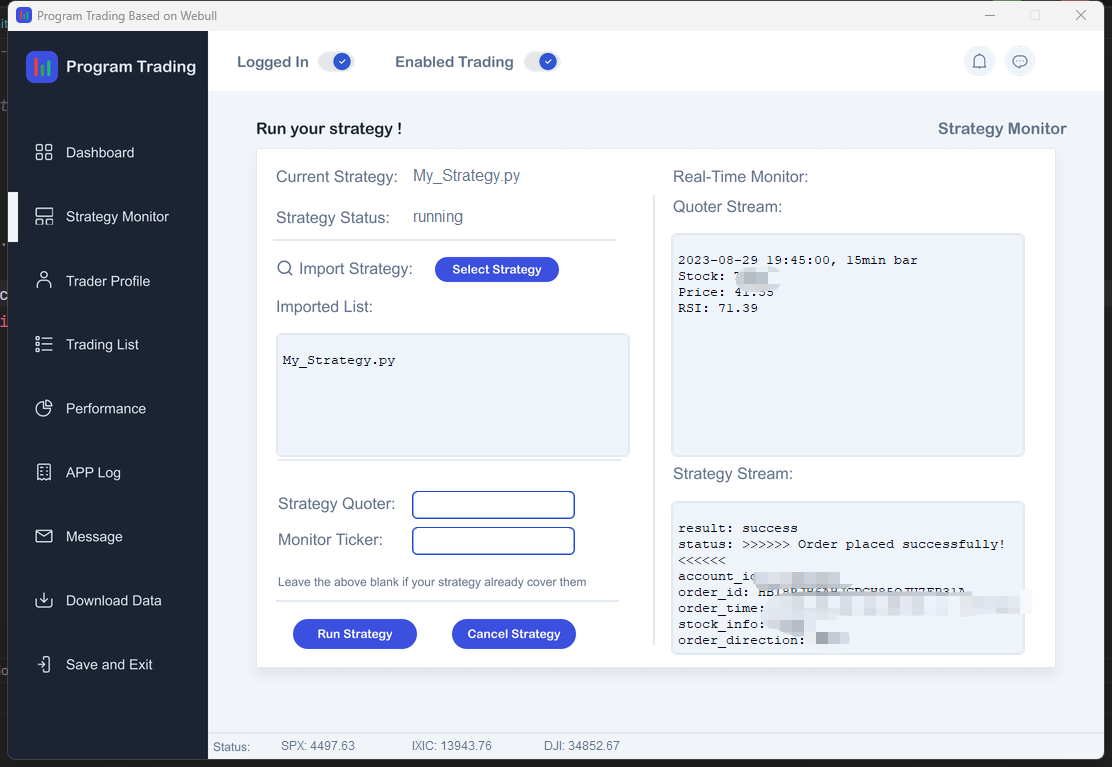The image size is (1112, 767).
Task: Click the Trader Profile person icon
Action: [44, 280]
